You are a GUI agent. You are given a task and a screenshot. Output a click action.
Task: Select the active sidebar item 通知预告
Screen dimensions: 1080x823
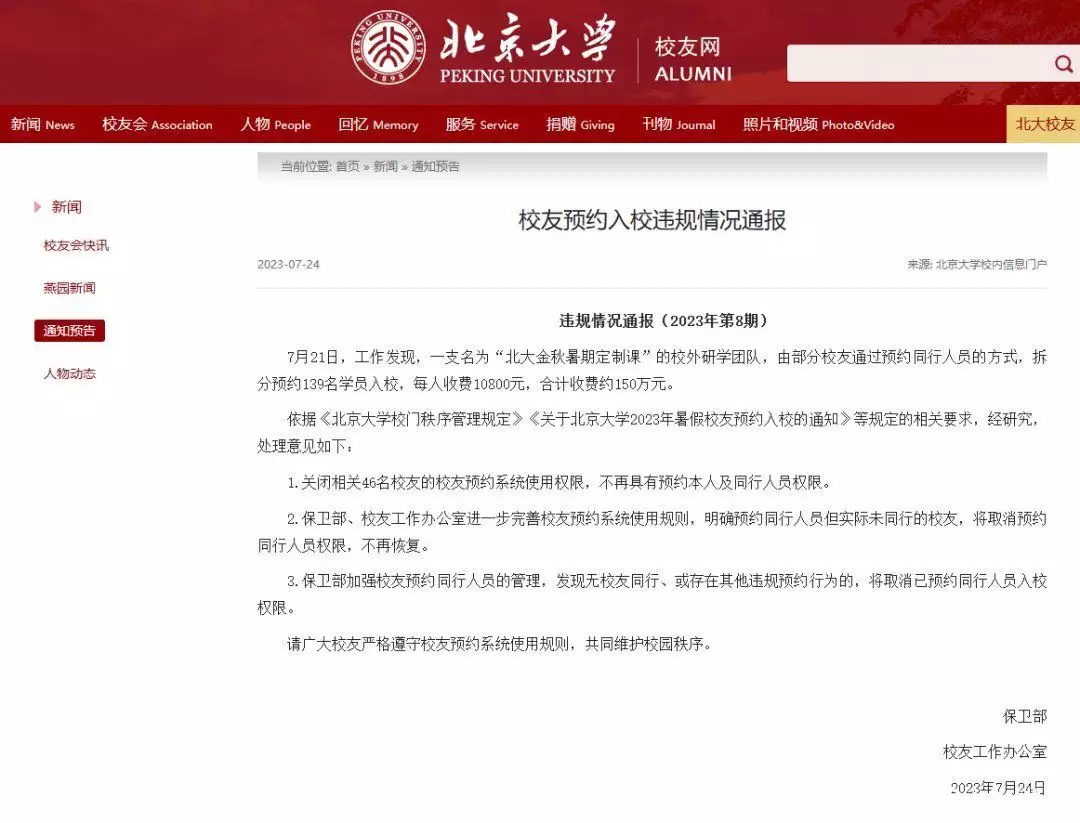pos(70,331)
